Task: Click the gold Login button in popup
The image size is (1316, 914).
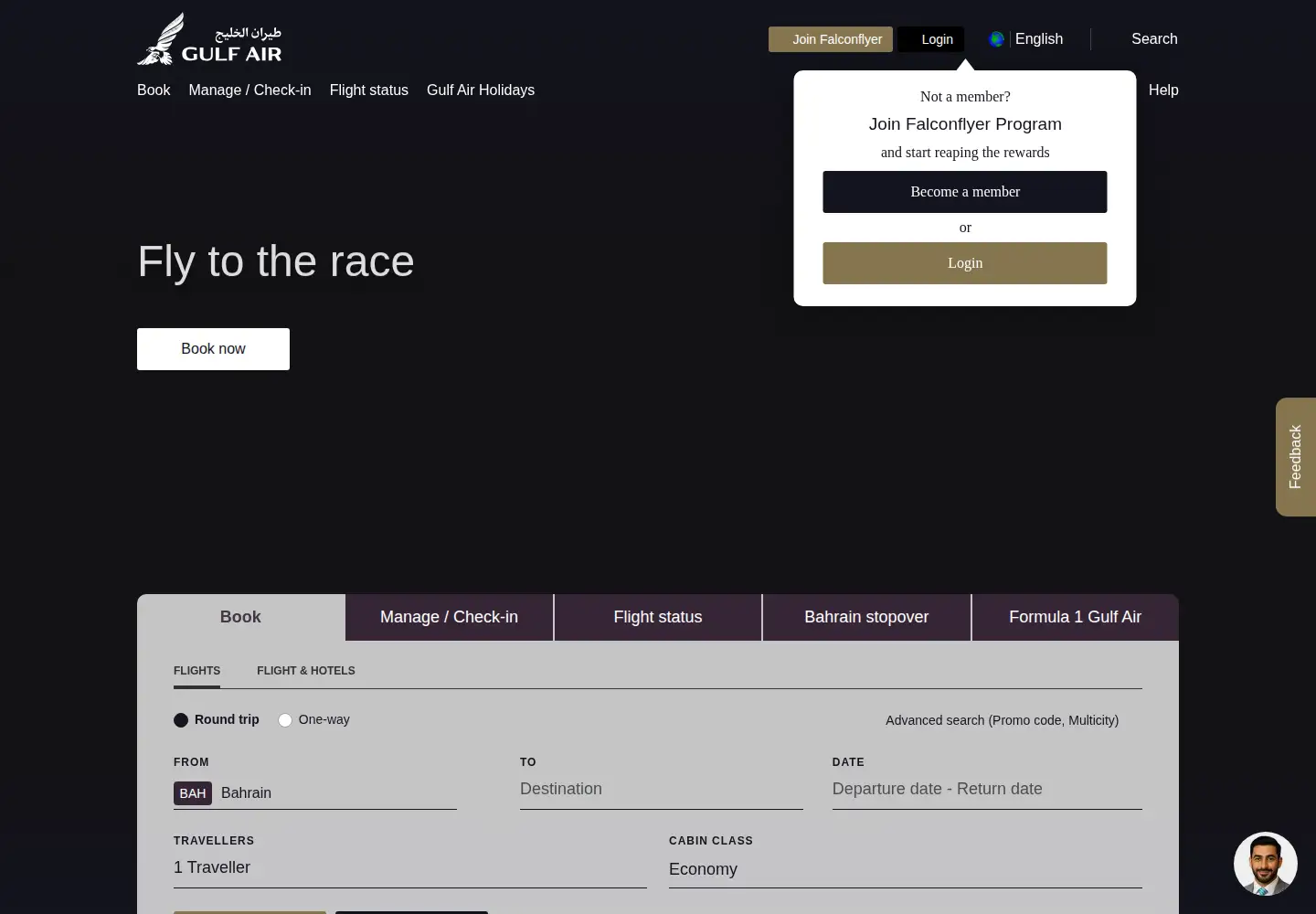Action: 965,263
